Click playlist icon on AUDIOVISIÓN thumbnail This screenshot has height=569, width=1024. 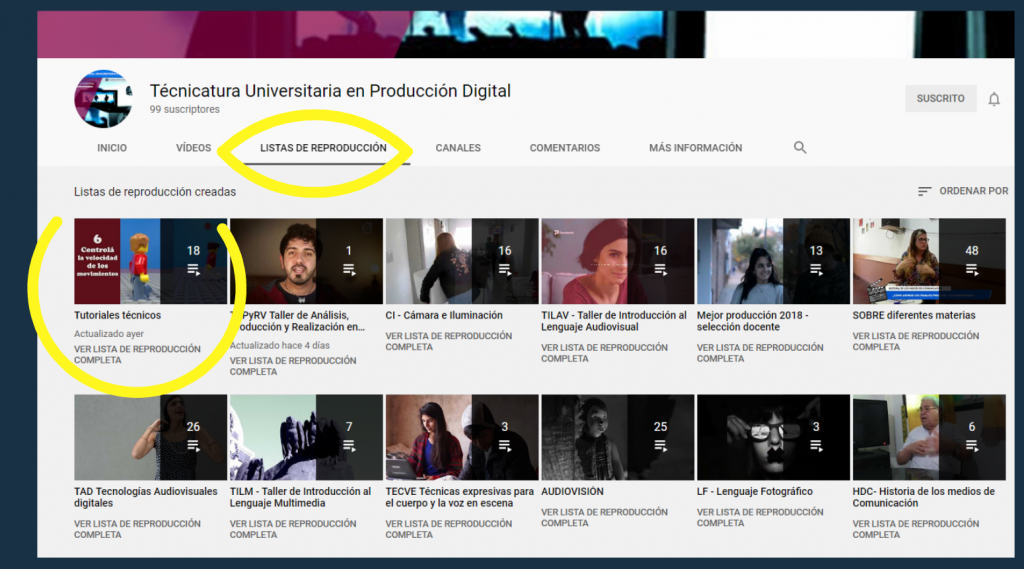pos(660,446)
